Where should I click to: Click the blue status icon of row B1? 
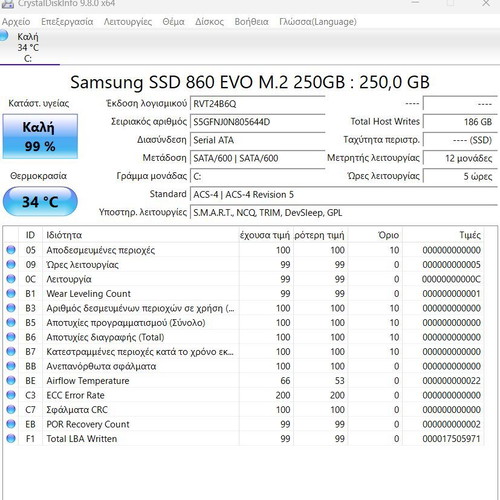click(11, 293)
